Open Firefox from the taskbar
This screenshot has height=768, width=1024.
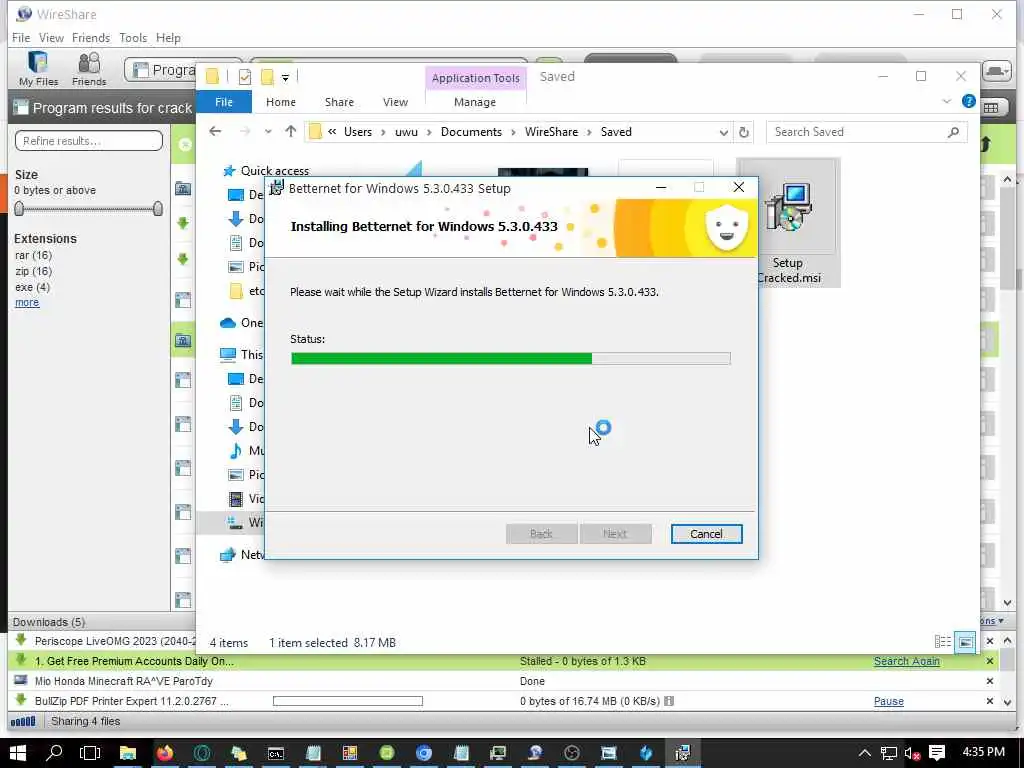pyautogui.click(x=165, y=753)
